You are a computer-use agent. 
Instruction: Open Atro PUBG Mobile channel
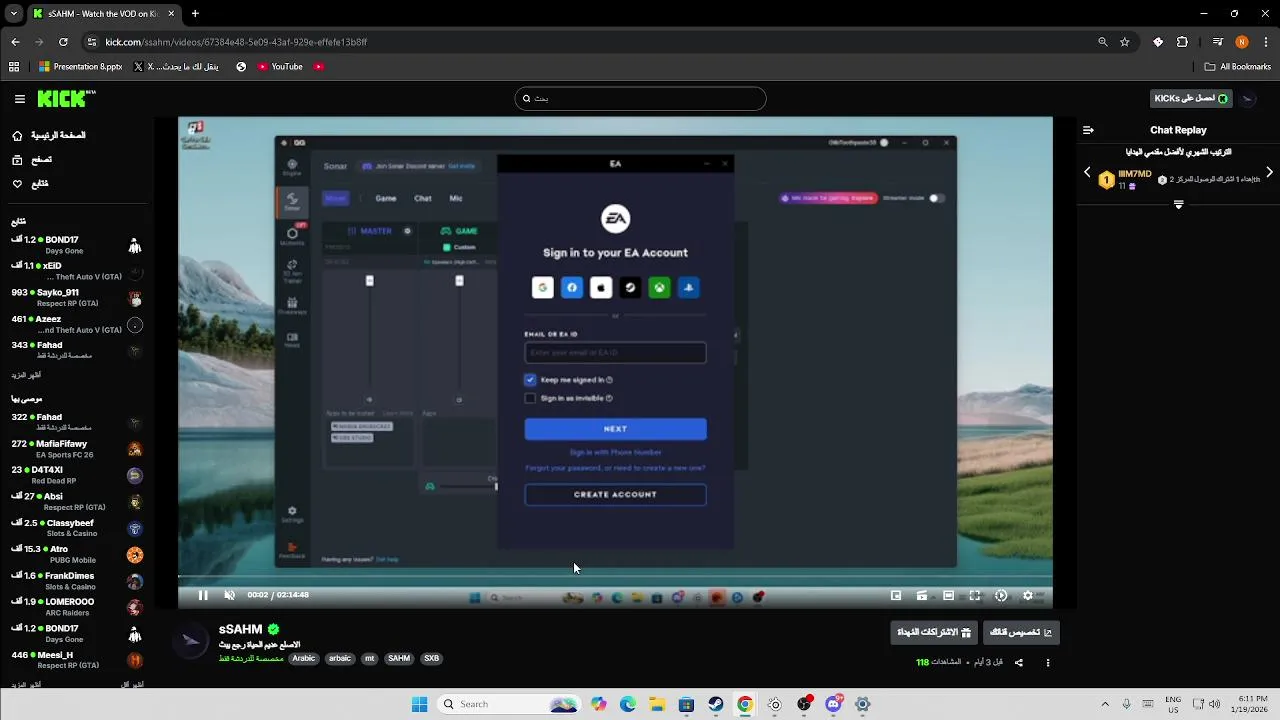point(76,554)
